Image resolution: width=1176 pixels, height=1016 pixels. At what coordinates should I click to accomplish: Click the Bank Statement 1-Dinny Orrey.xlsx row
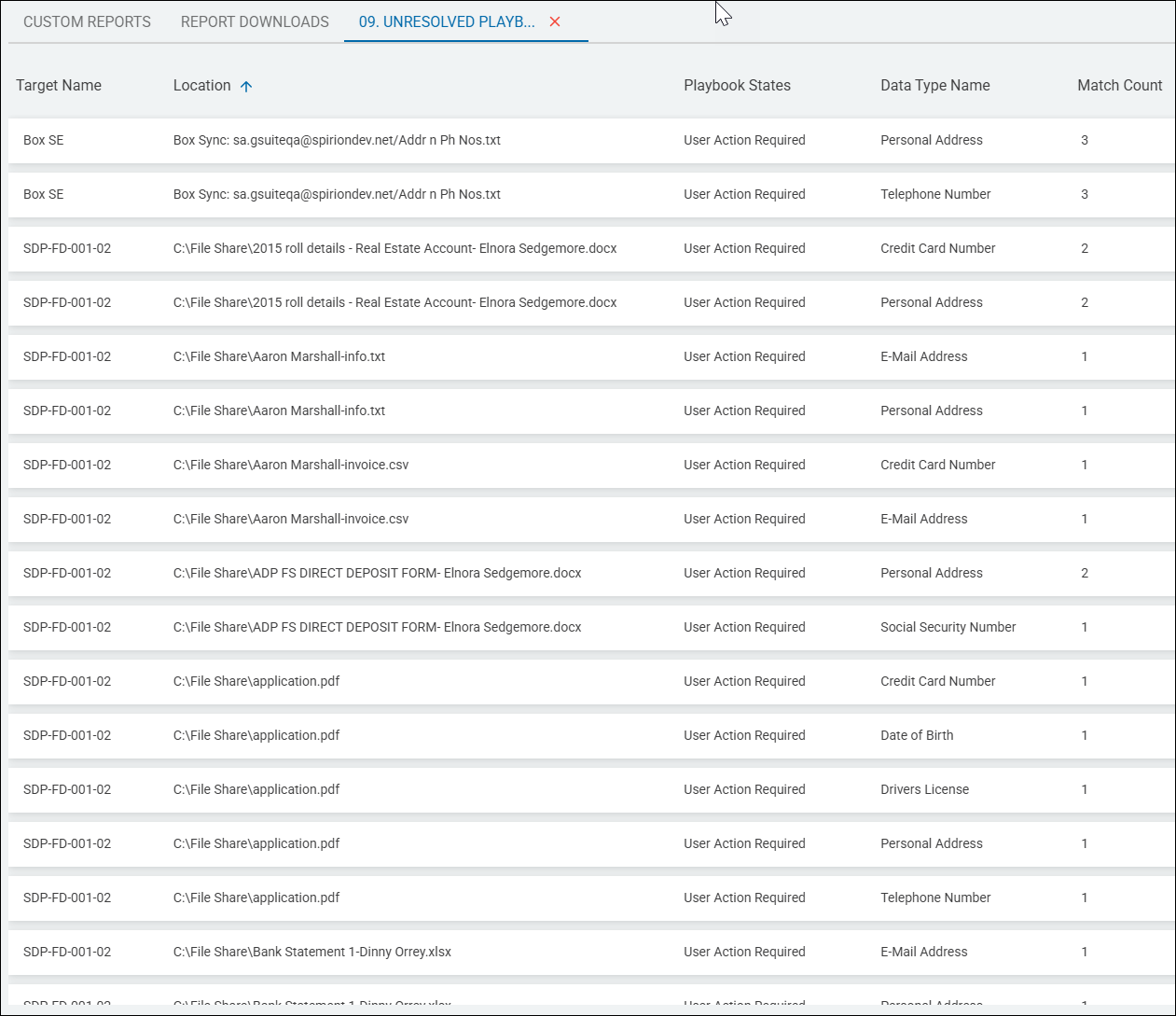point(311,952)
